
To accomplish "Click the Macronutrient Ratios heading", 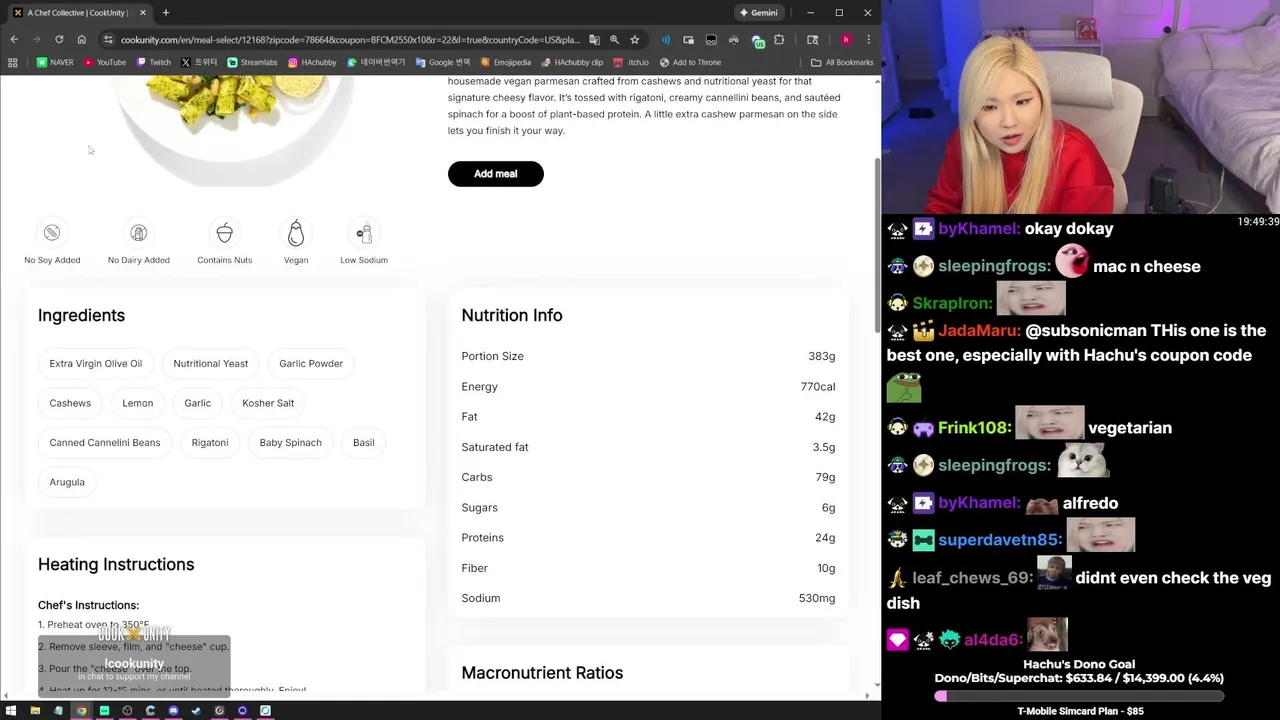I will pos(542,673).
